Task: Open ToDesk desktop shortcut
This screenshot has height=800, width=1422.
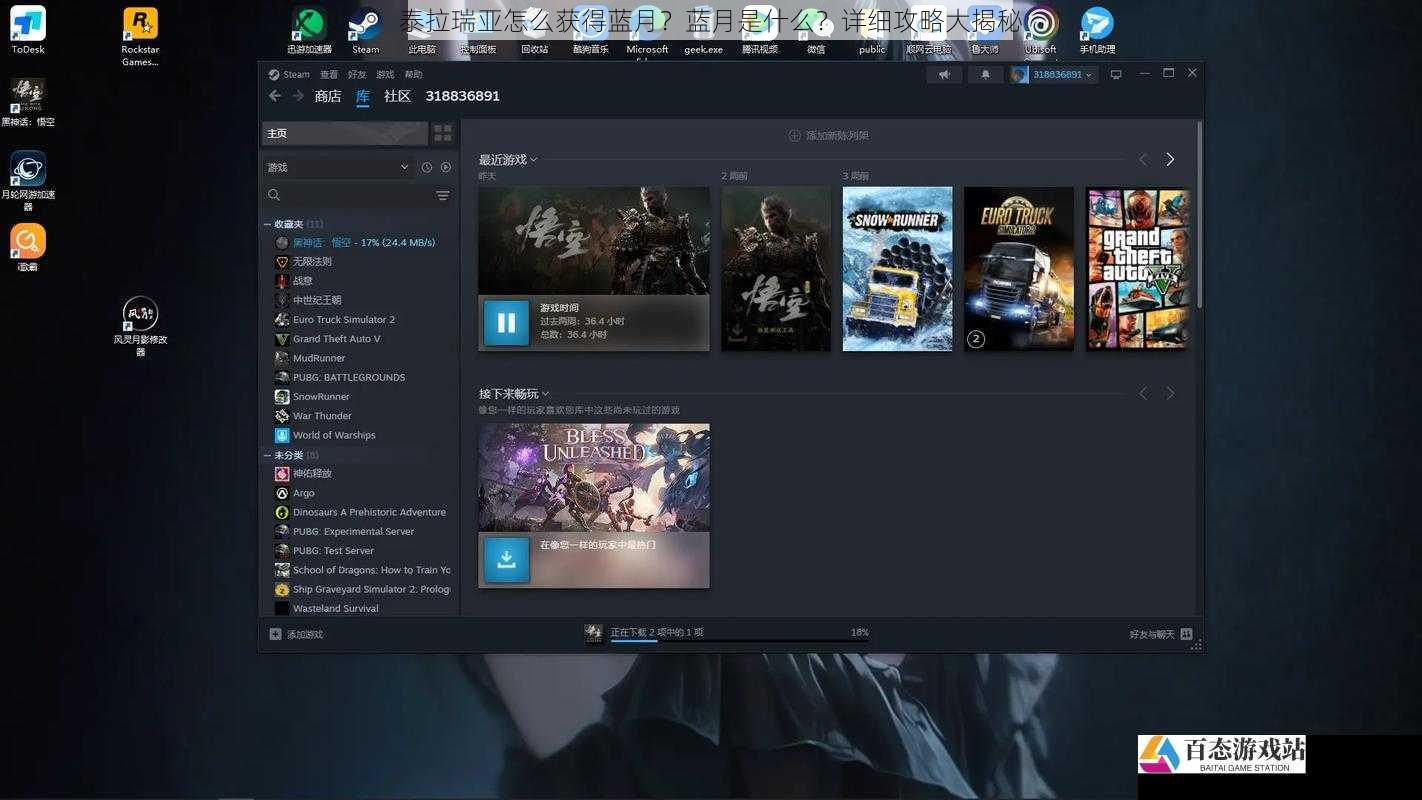Action: click(x=28, y=30)
